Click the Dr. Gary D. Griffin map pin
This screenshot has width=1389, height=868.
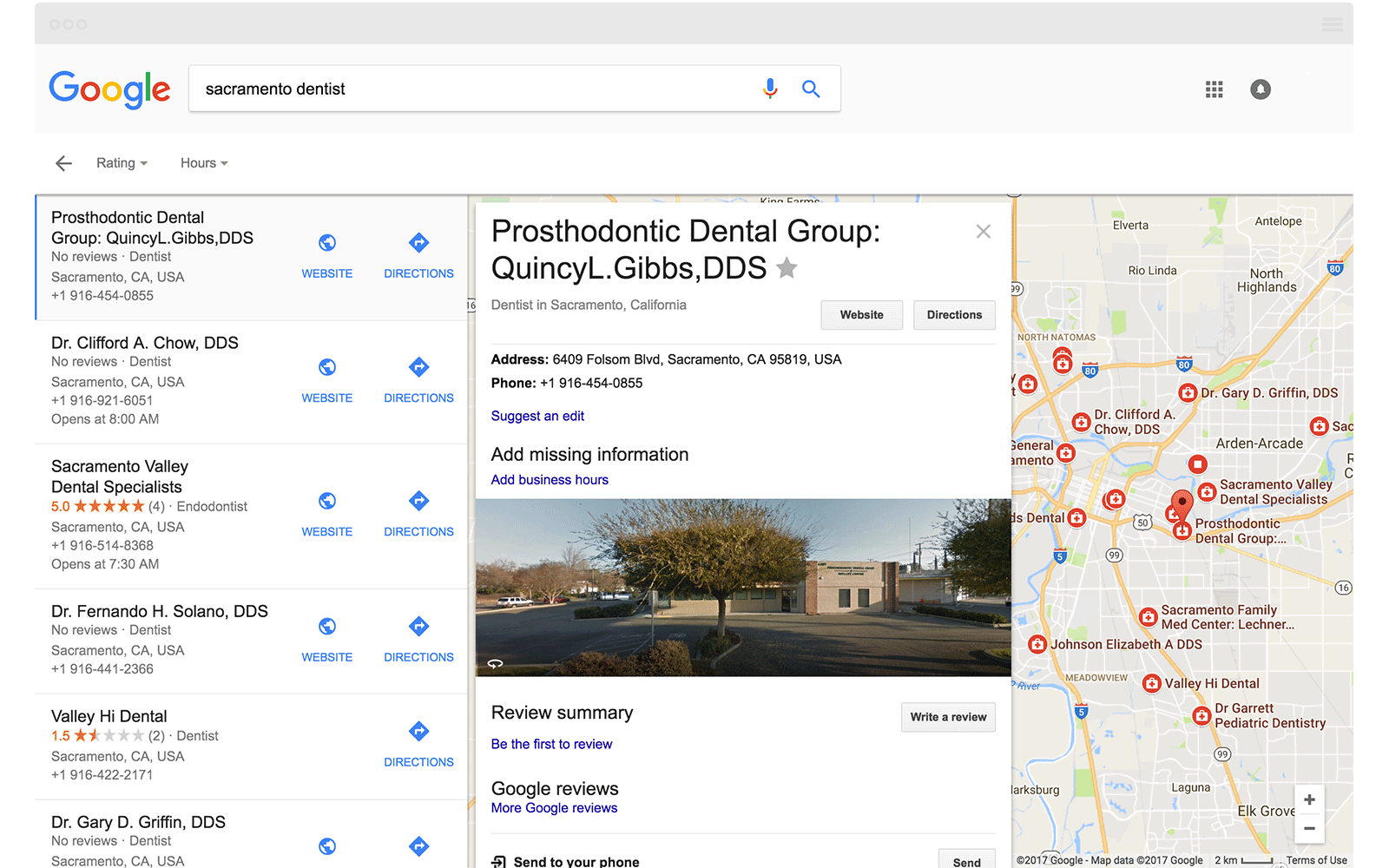point(1188,393)
